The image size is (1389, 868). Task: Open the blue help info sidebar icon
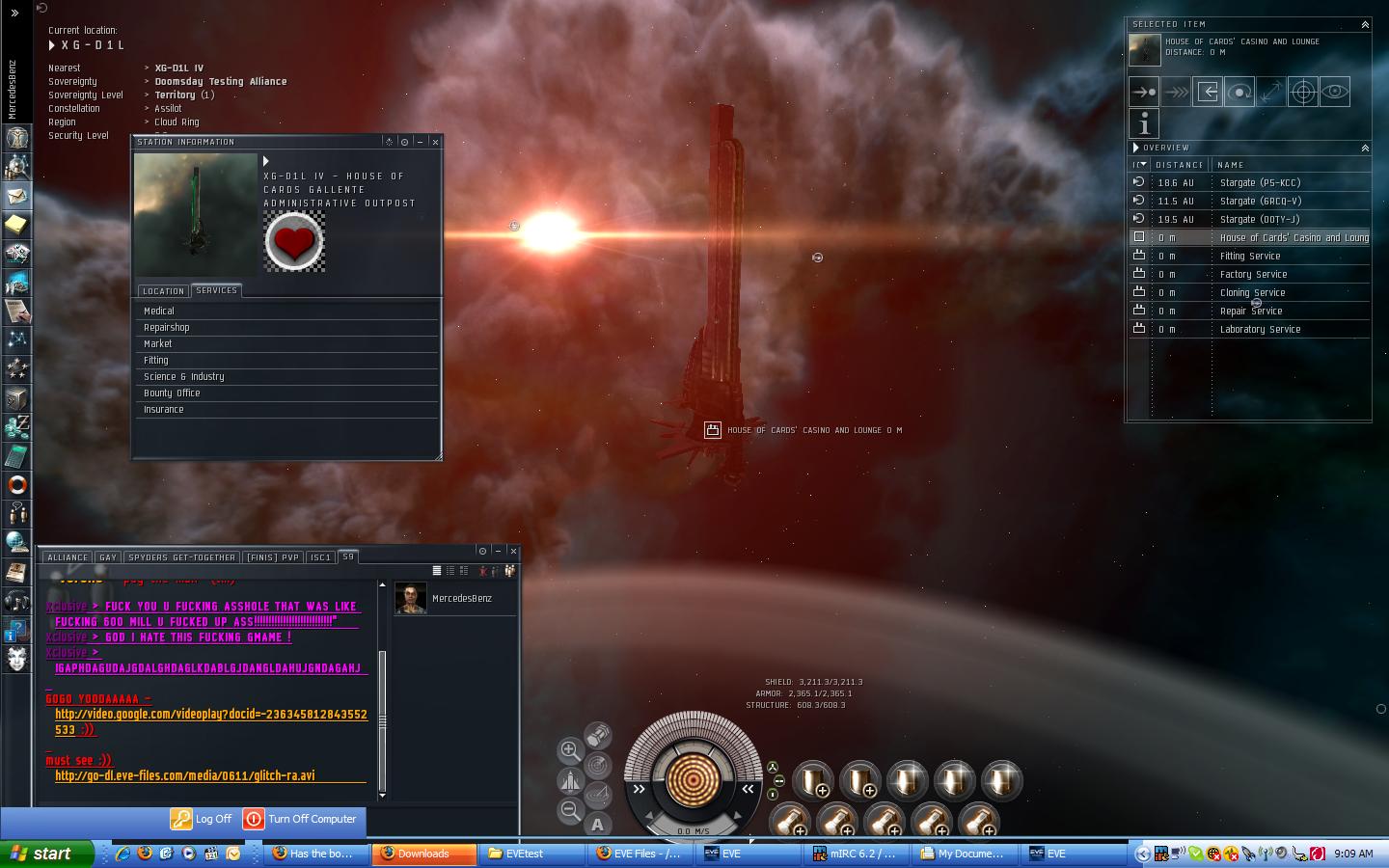click(16, 630)
